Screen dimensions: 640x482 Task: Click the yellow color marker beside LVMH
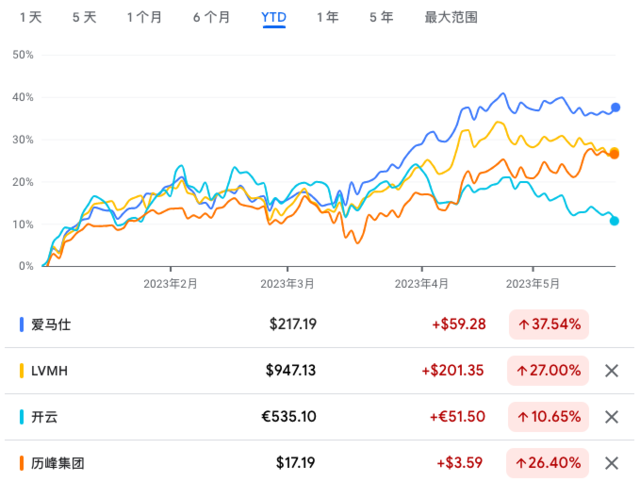(22, 371)
